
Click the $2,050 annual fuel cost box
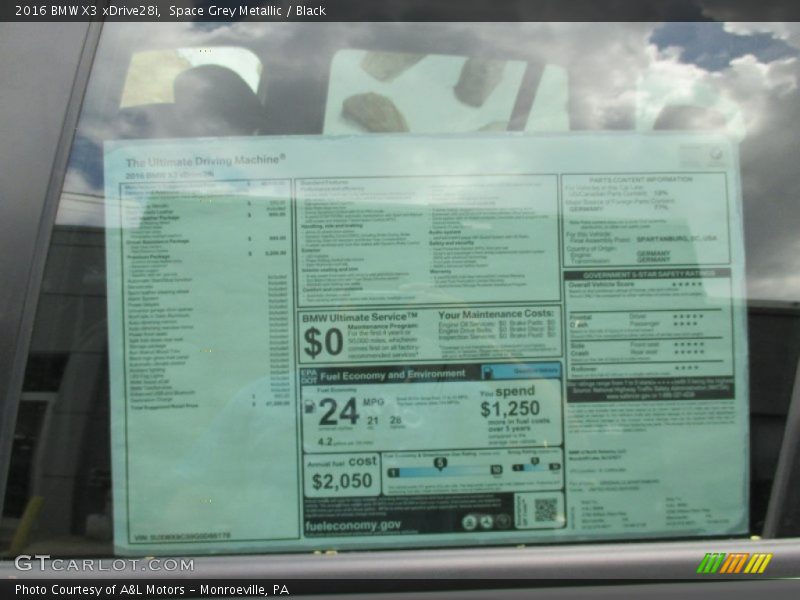pyautogui.click(x=341, y=477)
